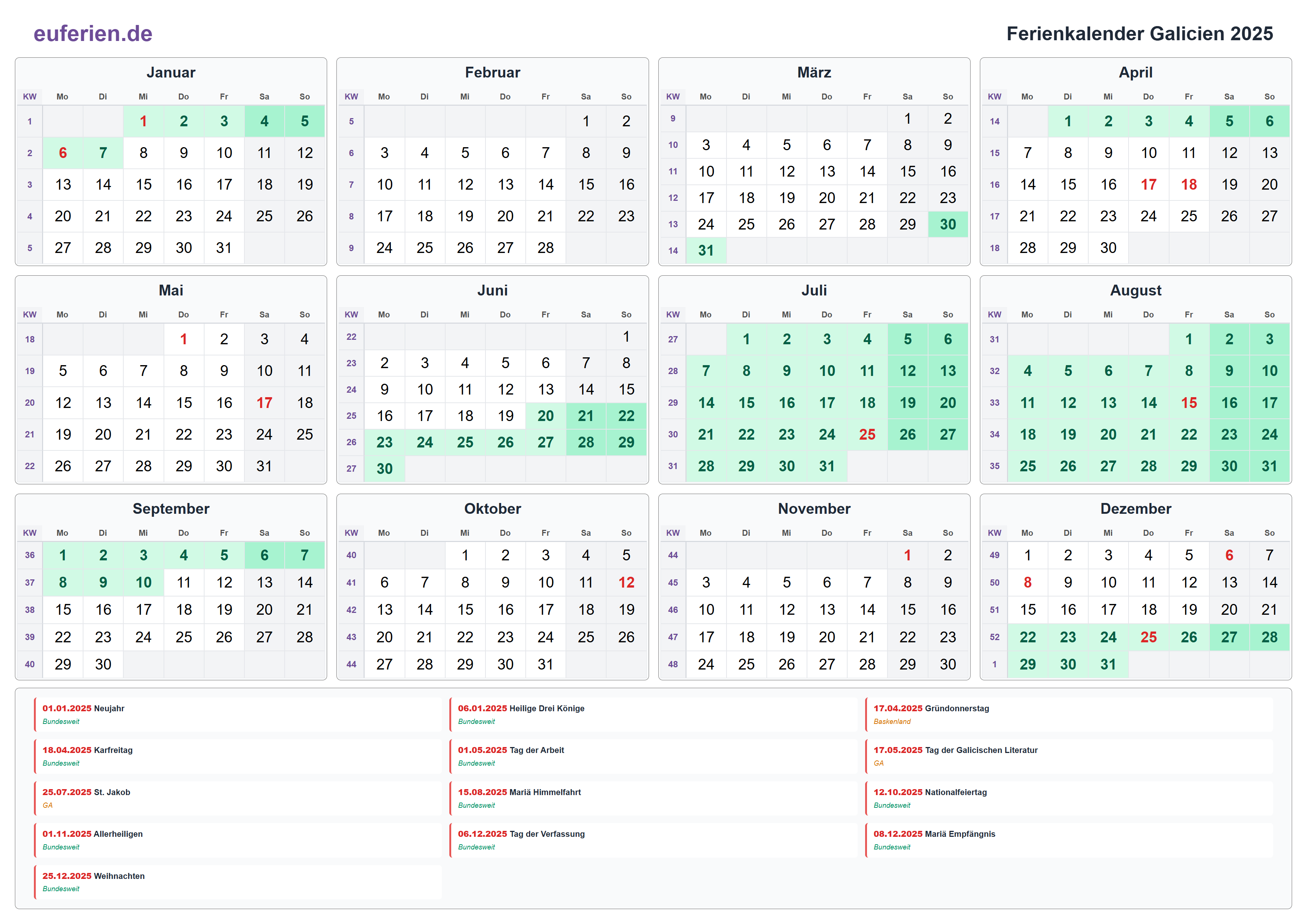Click the Baskenland region label
The width and height of the screenshot is (1307, 924).
(892, 721)
